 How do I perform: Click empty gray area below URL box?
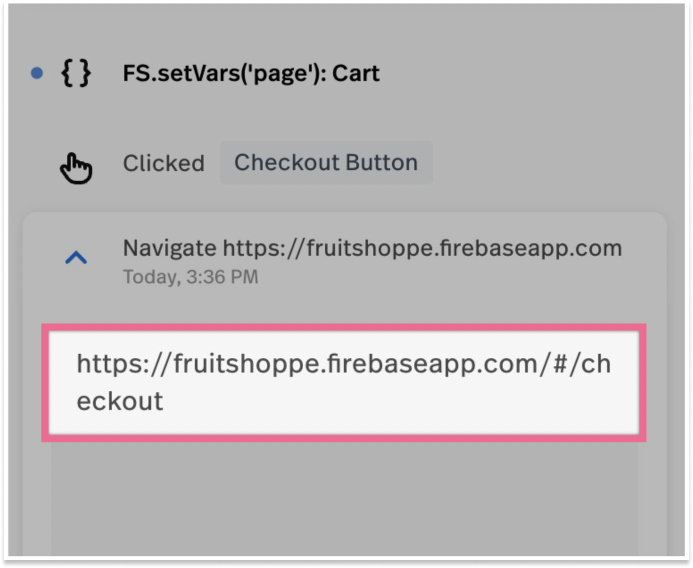click(x=345, y=497)
